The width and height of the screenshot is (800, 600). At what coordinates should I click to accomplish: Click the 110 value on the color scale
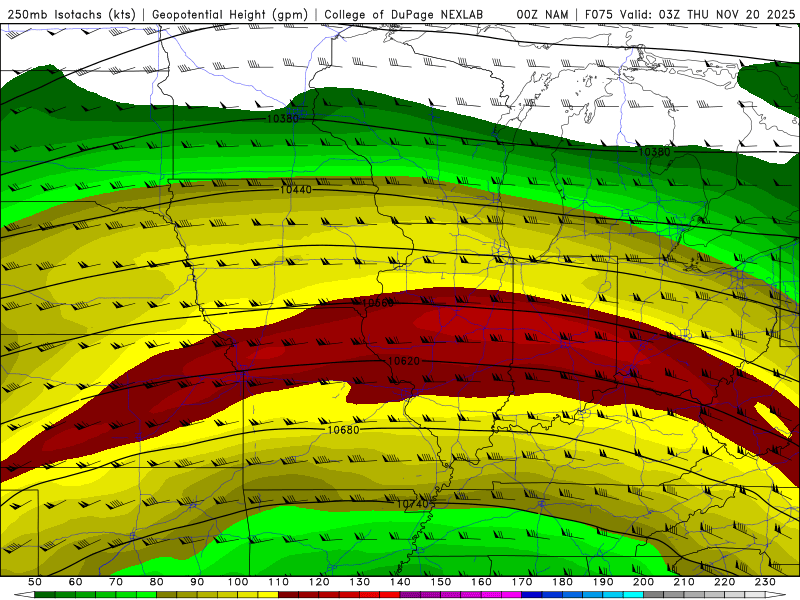point(279,582)
